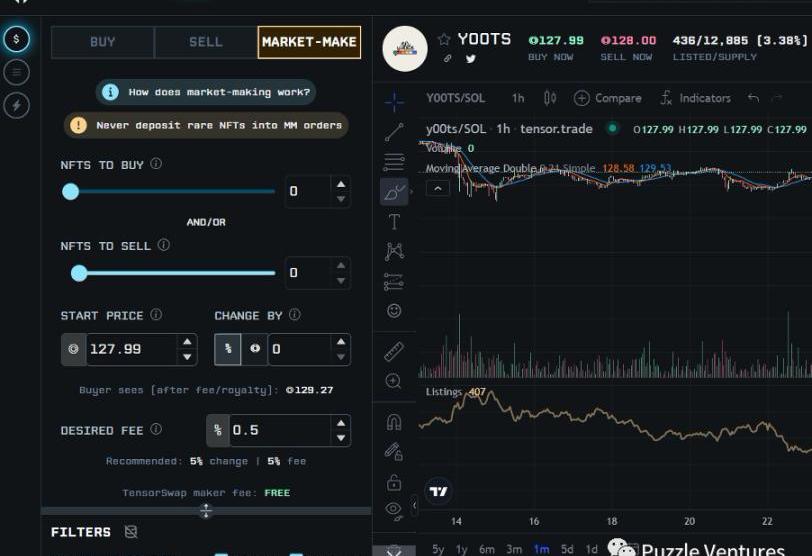
Task: Collapse the chart indicator legend arrow
Action: (x=438, y=188)
